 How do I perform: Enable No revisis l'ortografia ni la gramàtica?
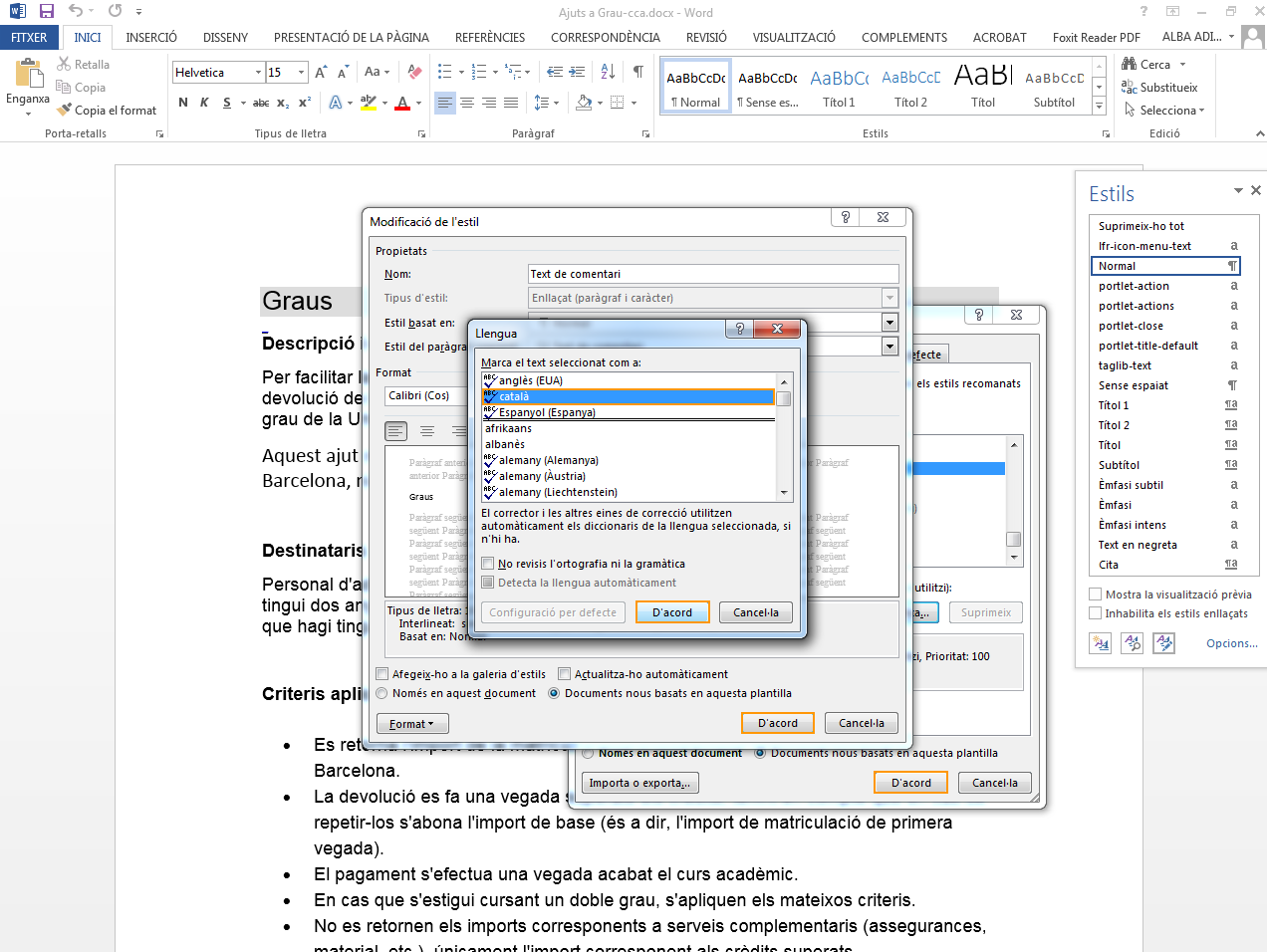pos(488,564)
